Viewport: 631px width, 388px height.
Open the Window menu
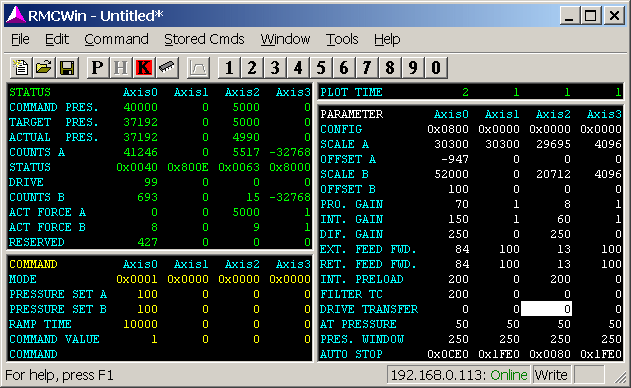click(285, 39)
